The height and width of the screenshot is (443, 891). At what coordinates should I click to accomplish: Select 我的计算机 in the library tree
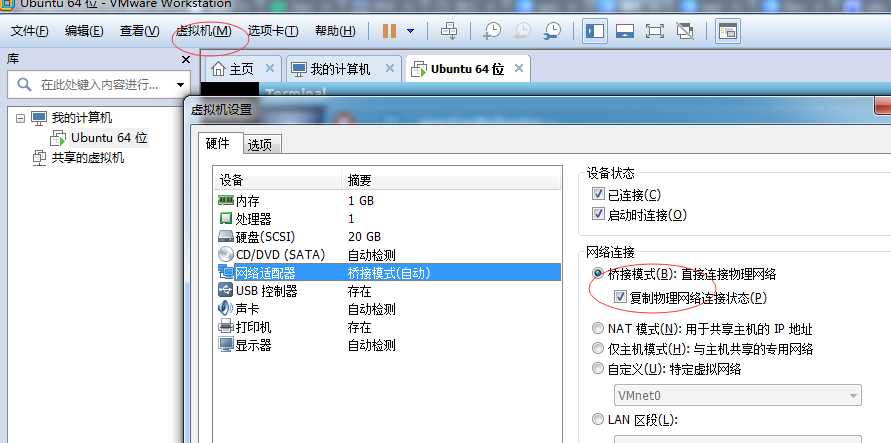(82, 118)
